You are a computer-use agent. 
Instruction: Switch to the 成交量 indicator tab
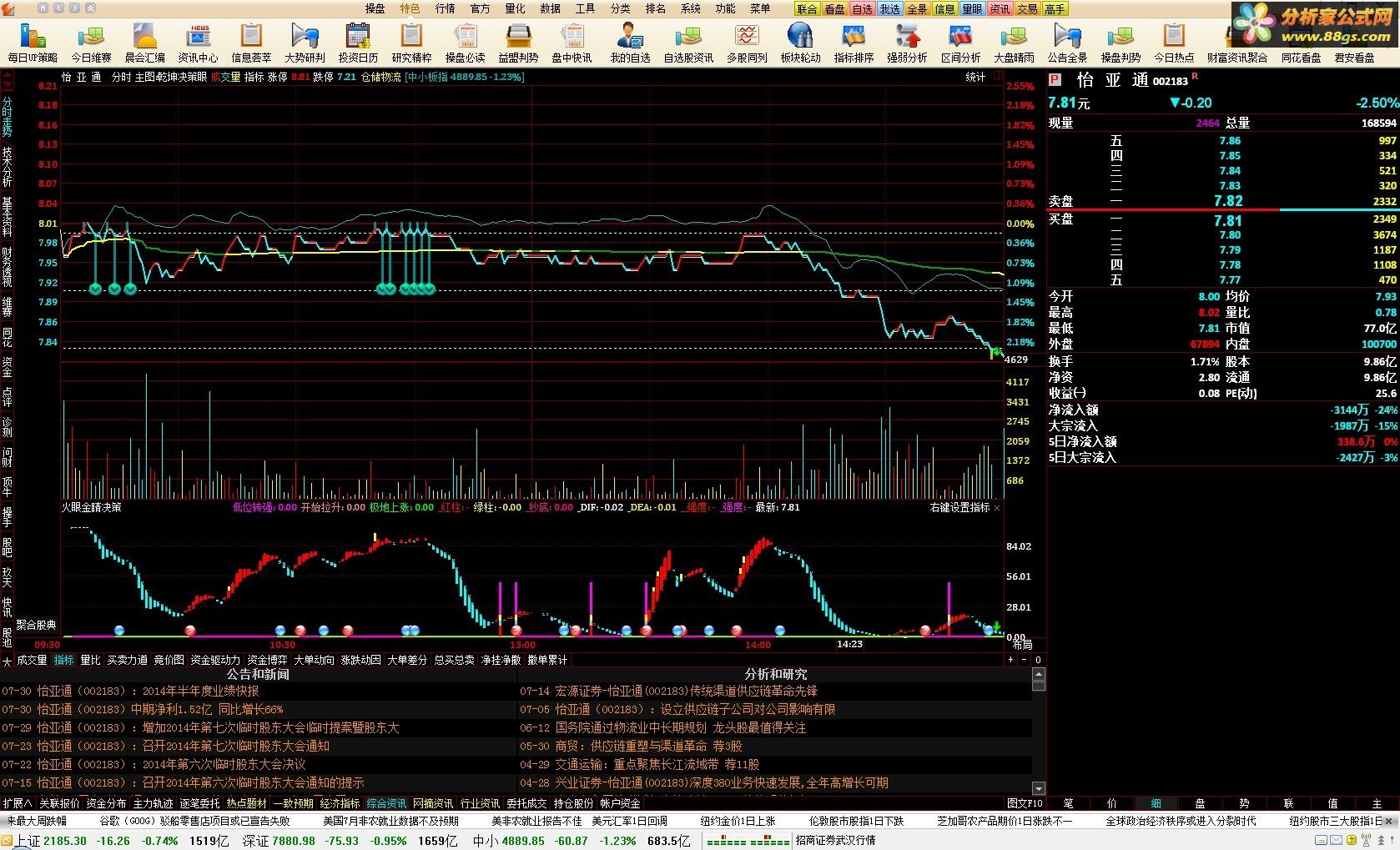tap(32, 660)
